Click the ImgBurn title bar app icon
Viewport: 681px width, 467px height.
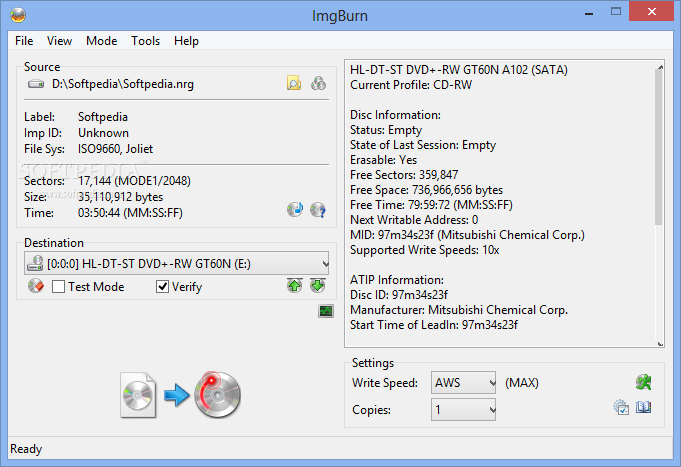point(18,15)
